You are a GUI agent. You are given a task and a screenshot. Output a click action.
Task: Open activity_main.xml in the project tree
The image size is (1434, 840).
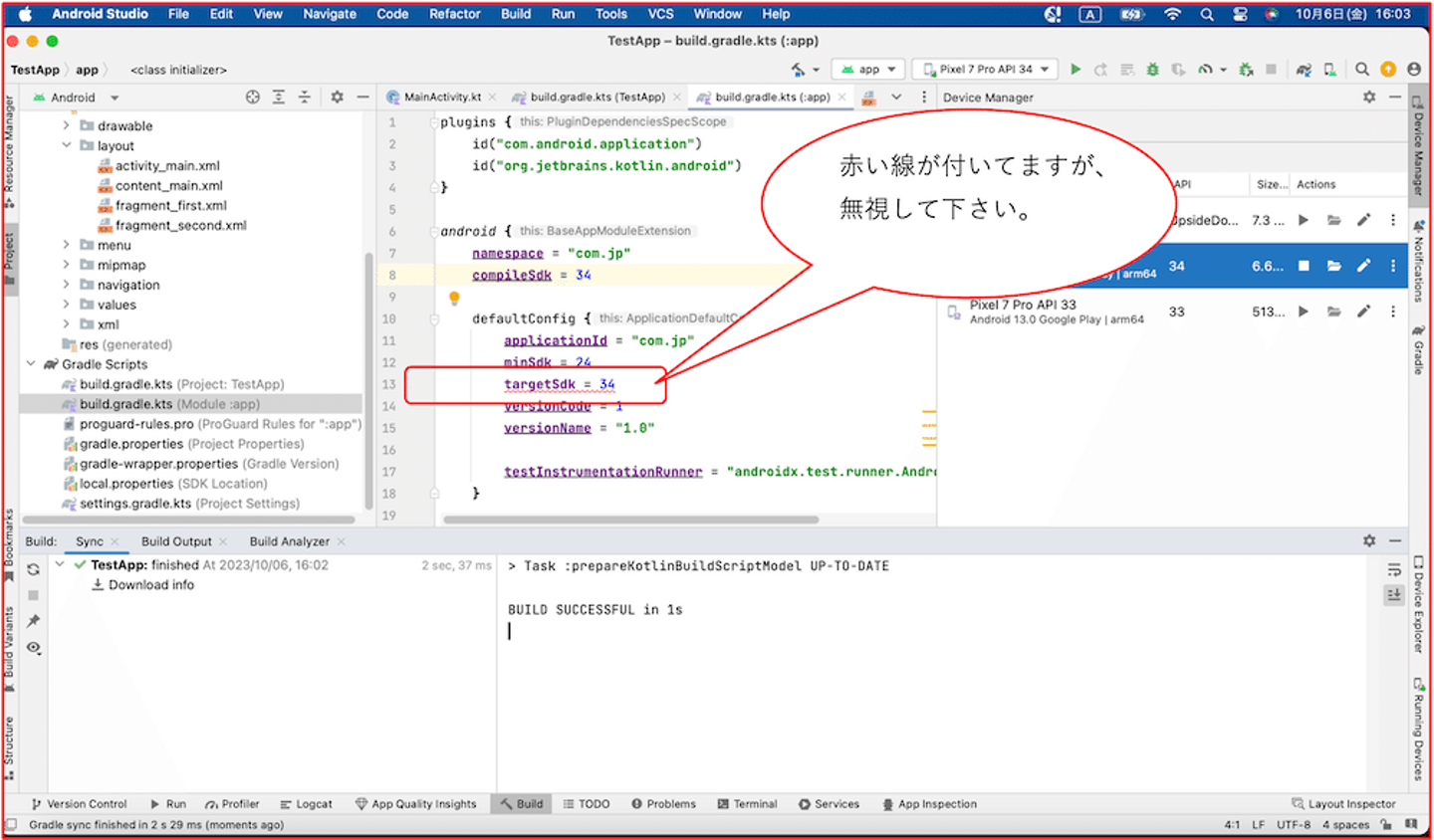pyautogui.click(x=166, y=166)
